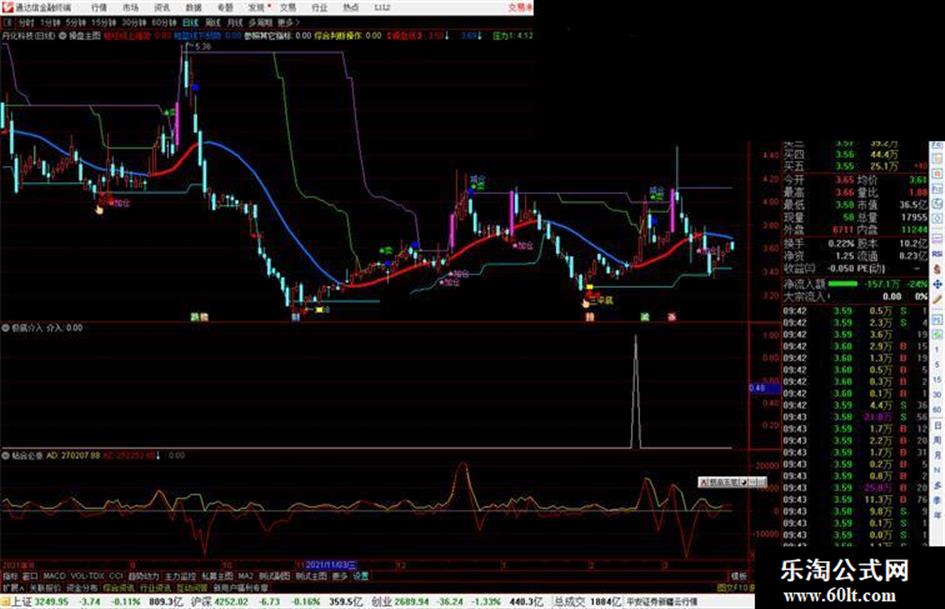Viewport: 945px width, 609px height.
Task: Open the 资金分布 bottom tab
Action: (81, 587)
